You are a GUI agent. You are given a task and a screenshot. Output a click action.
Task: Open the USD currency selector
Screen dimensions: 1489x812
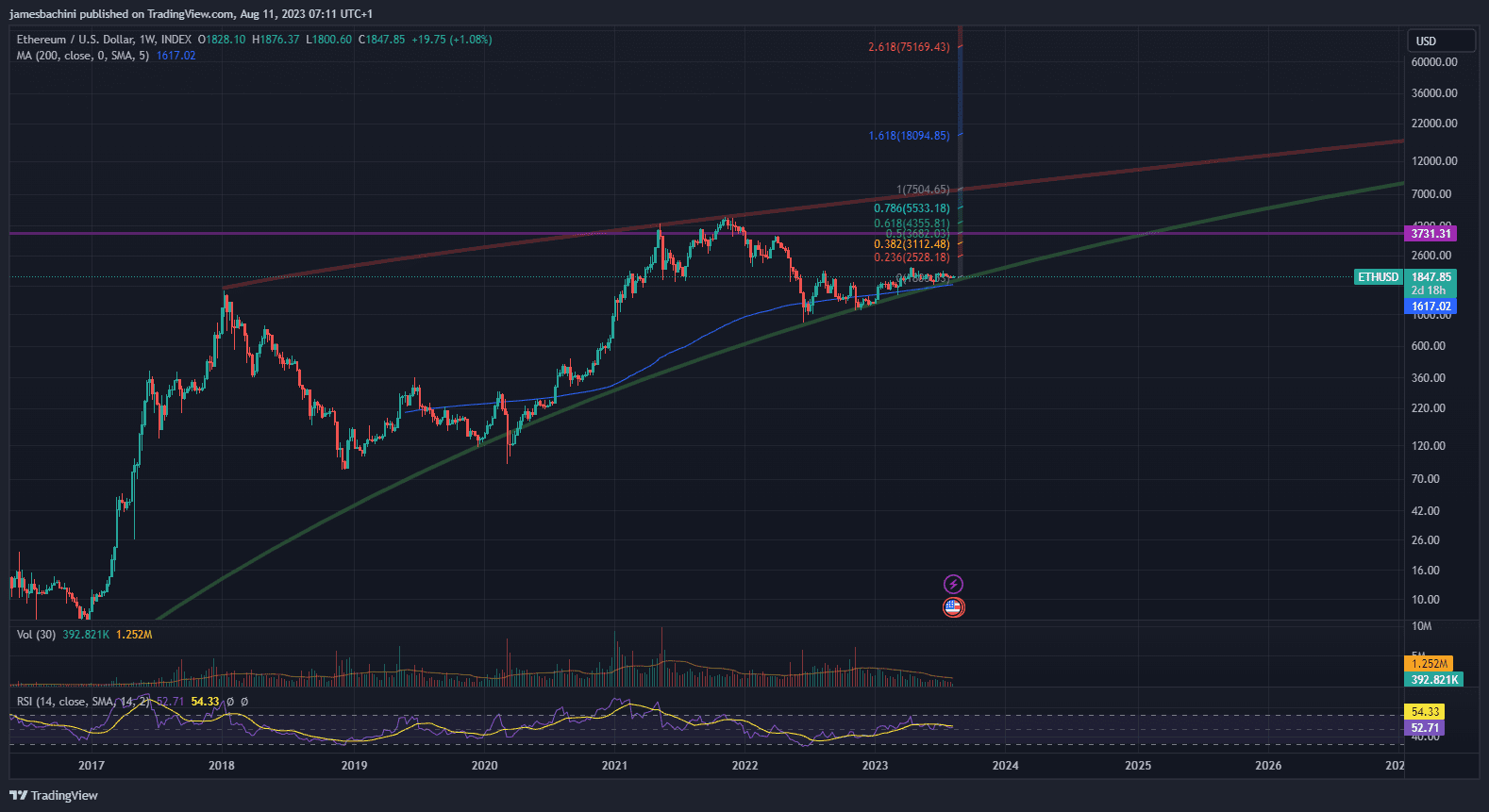1441,41
